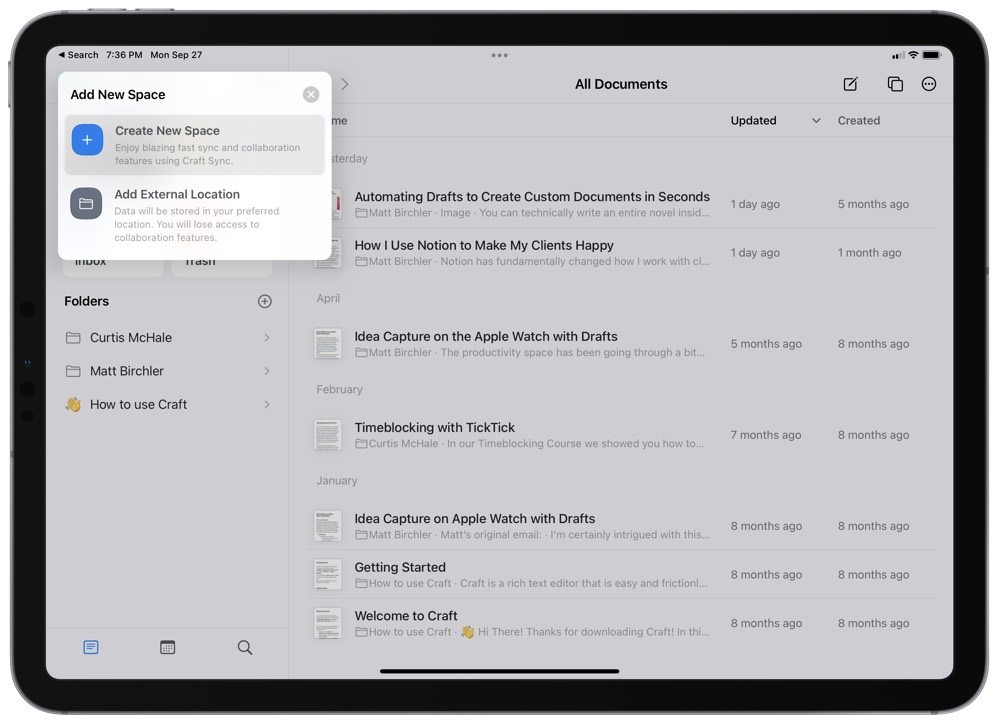Click the blue plus Create New Space icon
This screenshot has width=1000, height=725.
[87, 140]
